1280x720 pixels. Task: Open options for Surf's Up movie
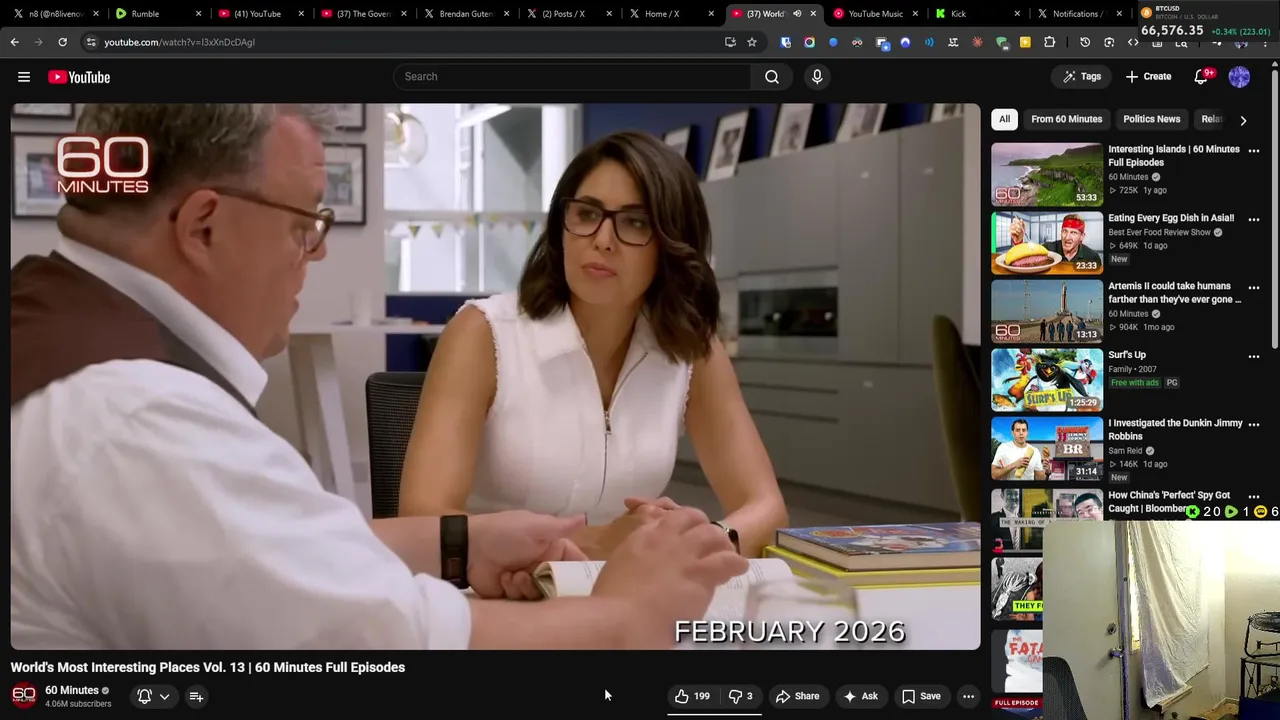pyautogui.click(x=1254, y=356)
